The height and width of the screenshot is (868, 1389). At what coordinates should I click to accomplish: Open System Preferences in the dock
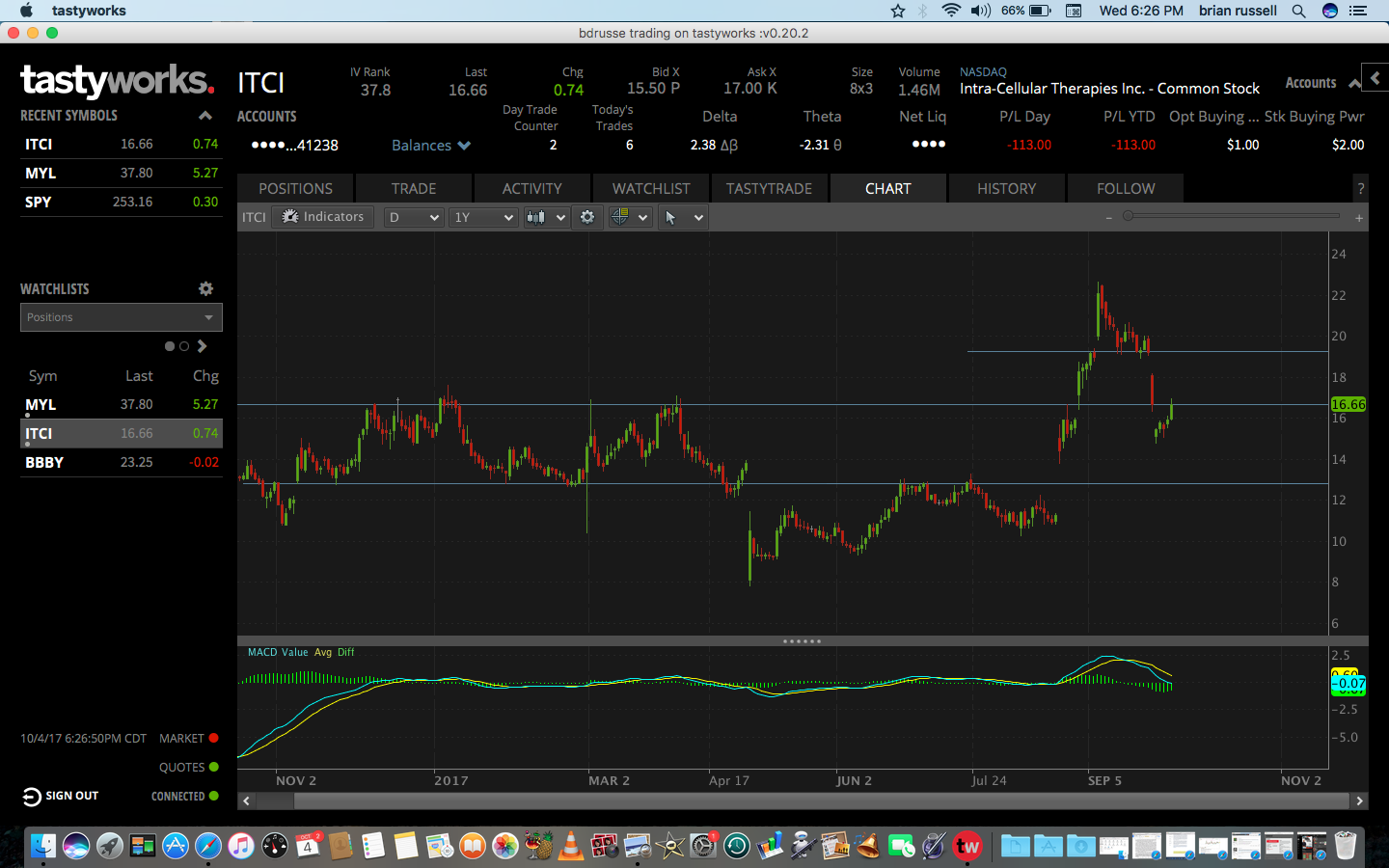tap(703, 846)
